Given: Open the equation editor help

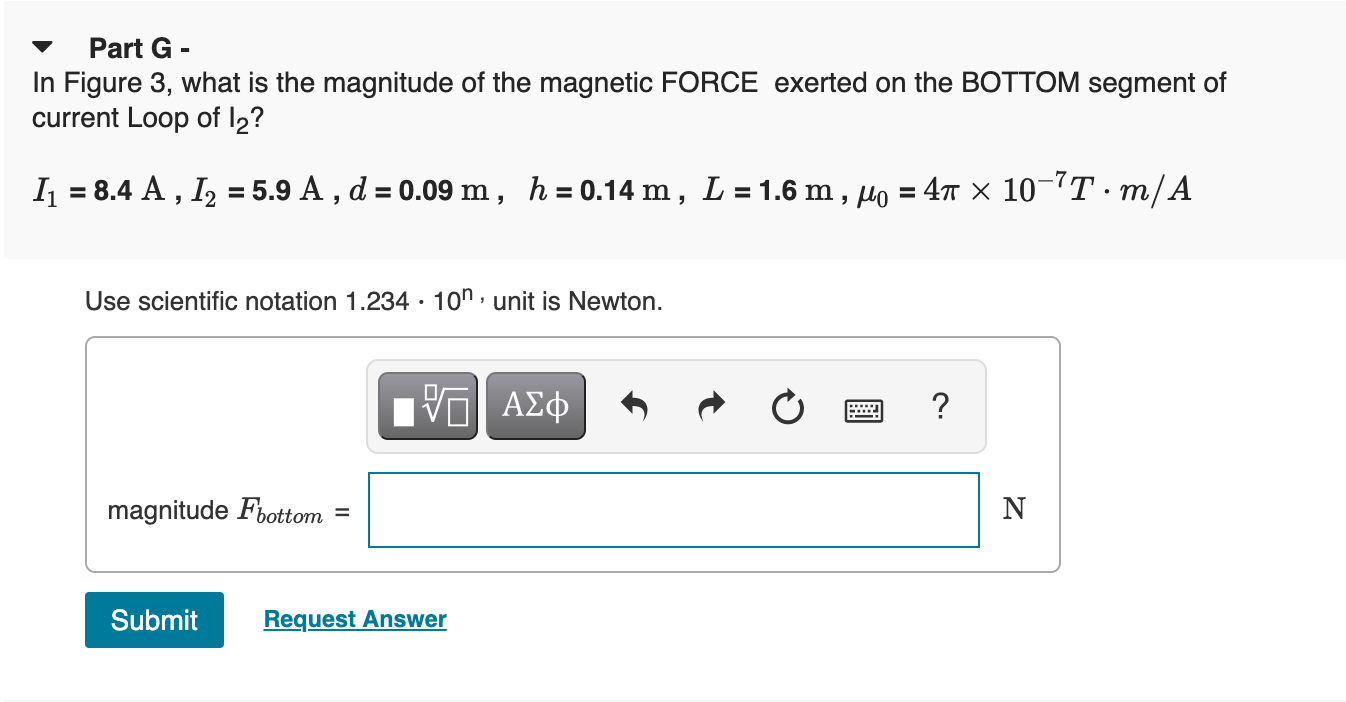Looking at the screenshot, I should 939,406.
